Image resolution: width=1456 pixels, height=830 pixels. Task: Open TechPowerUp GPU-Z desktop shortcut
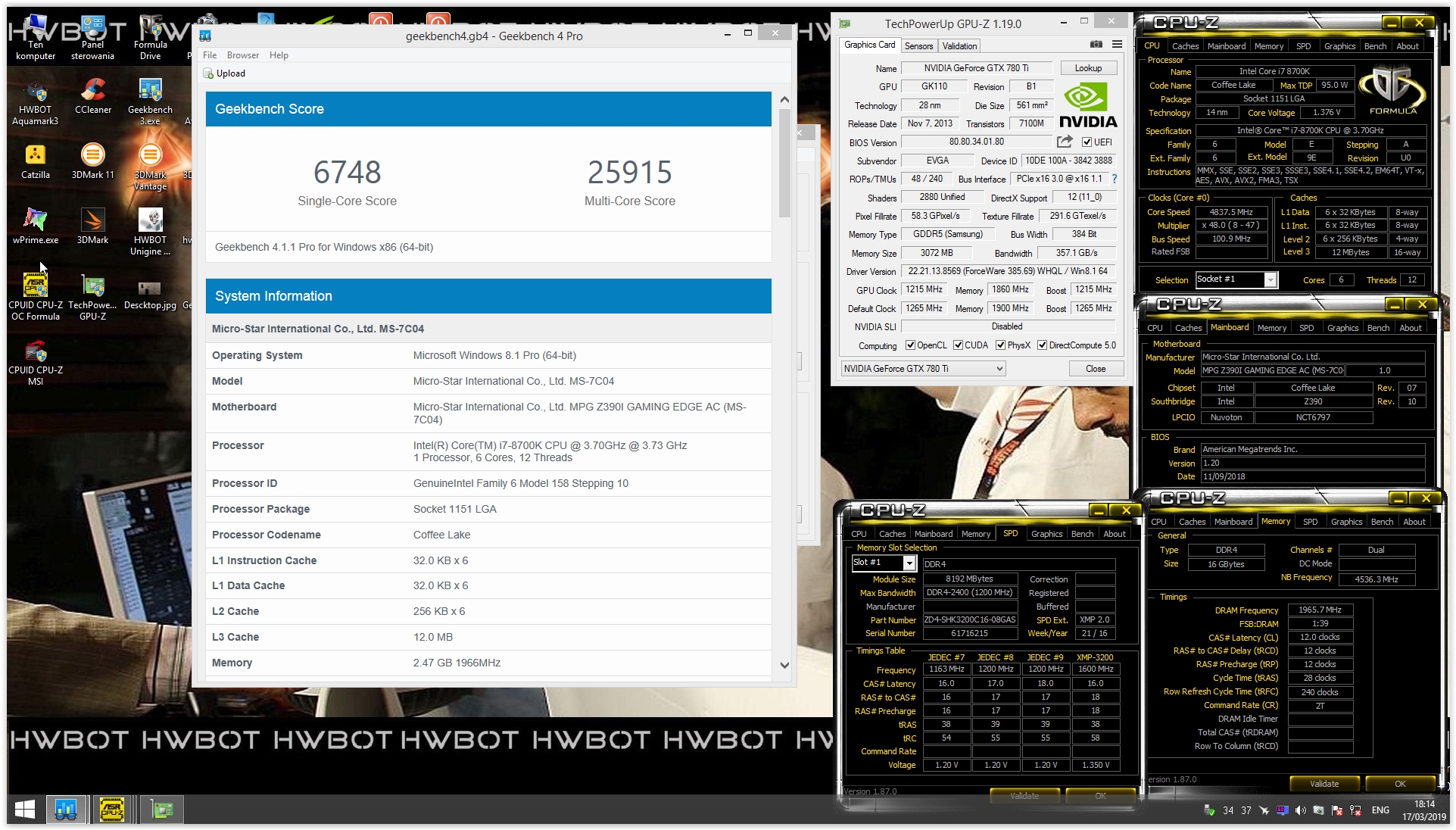(x=93, y=297)
